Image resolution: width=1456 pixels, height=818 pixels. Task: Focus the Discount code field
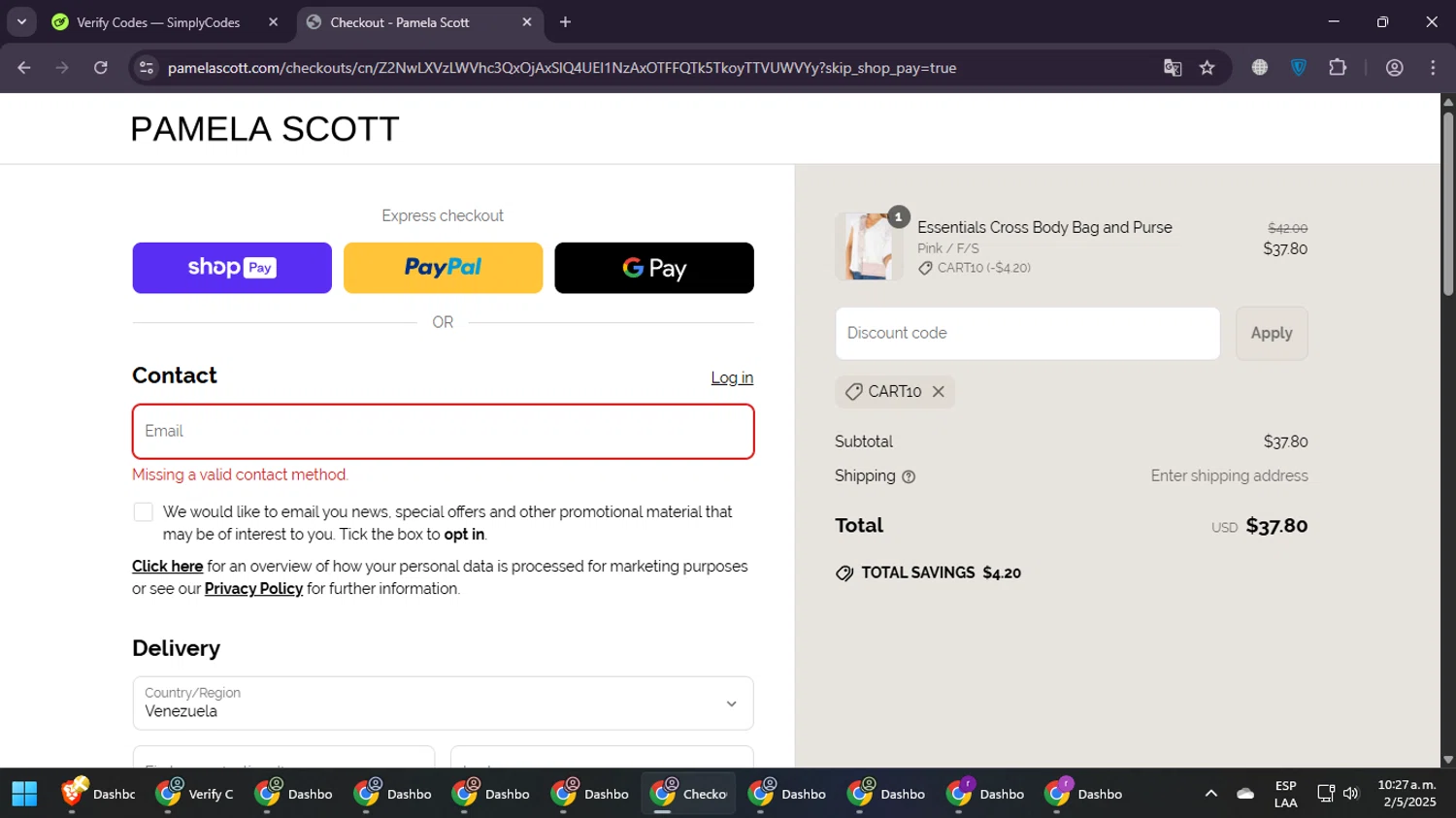[1028, 334]
